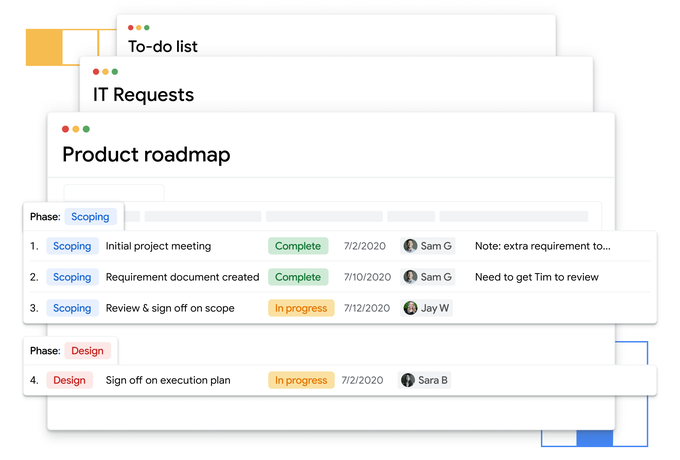
Task: Click red dot on Product roadmap window
Action: tap(66, 129)
